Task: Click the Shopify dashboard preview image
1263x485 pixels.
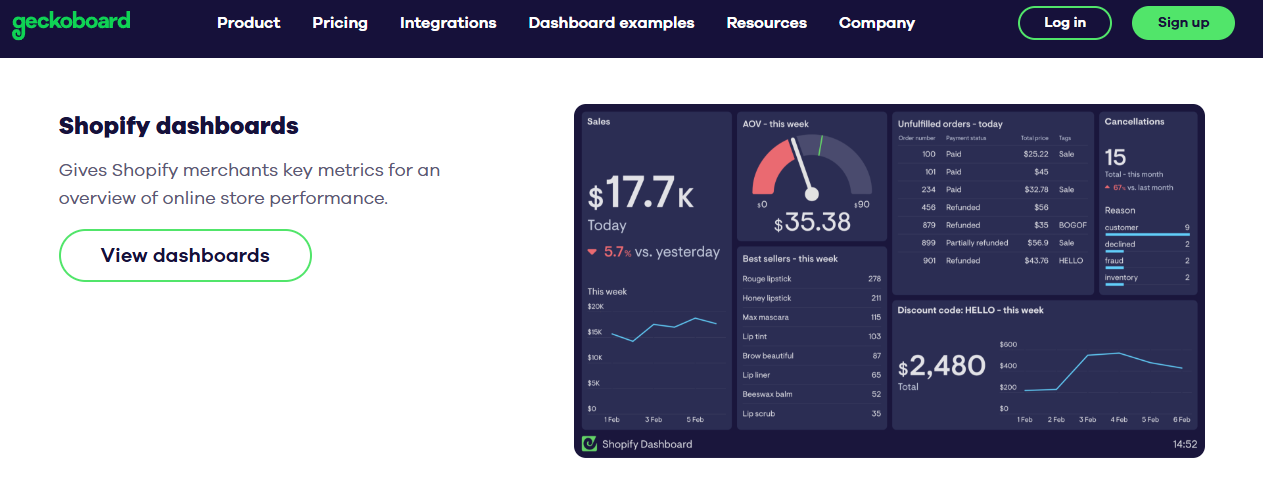Action: [889, 281]
